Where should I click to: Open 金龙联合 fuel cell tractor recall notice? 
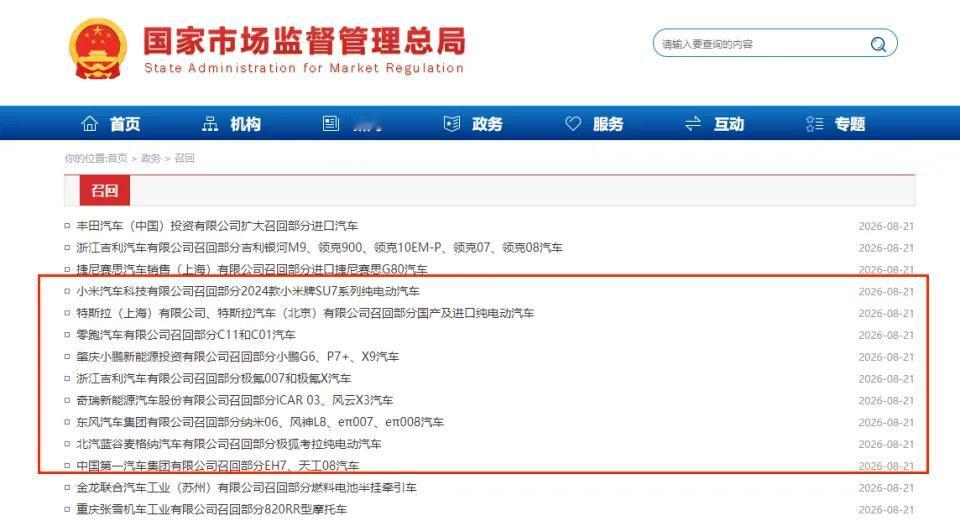(x=246, y=488)
